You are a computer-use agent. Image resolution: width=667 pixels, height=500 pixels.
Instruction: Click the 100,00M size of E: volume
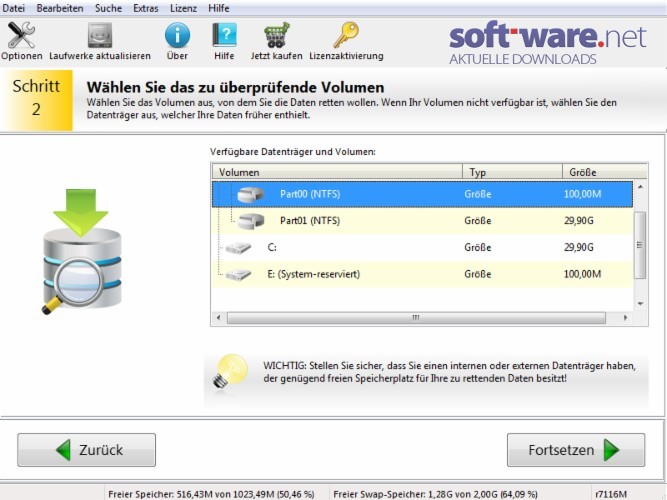pos(582,274)
